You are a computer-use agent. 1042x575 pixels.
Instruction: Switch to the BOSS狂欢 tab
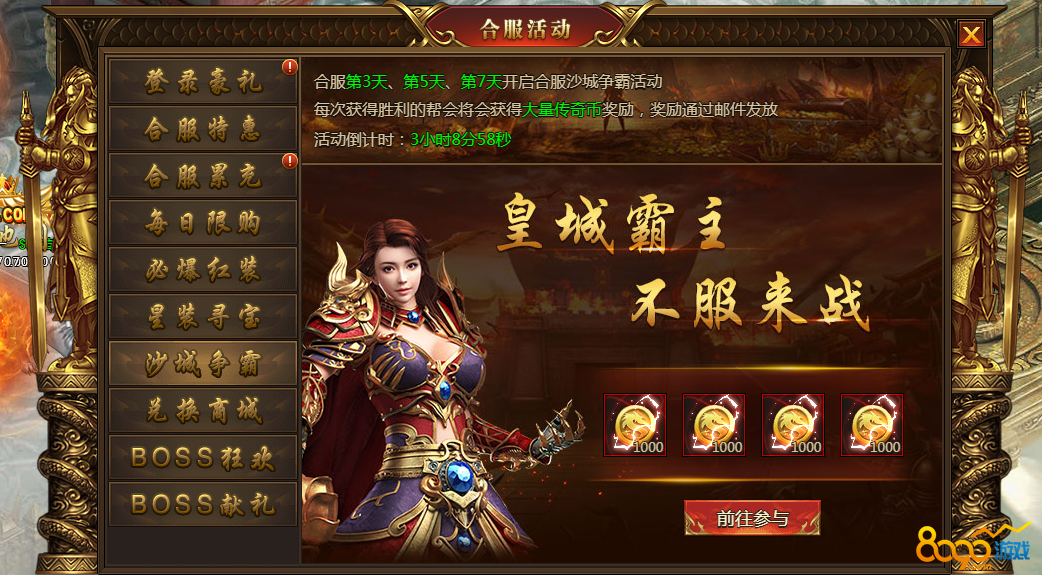click(x=203, y=458)
